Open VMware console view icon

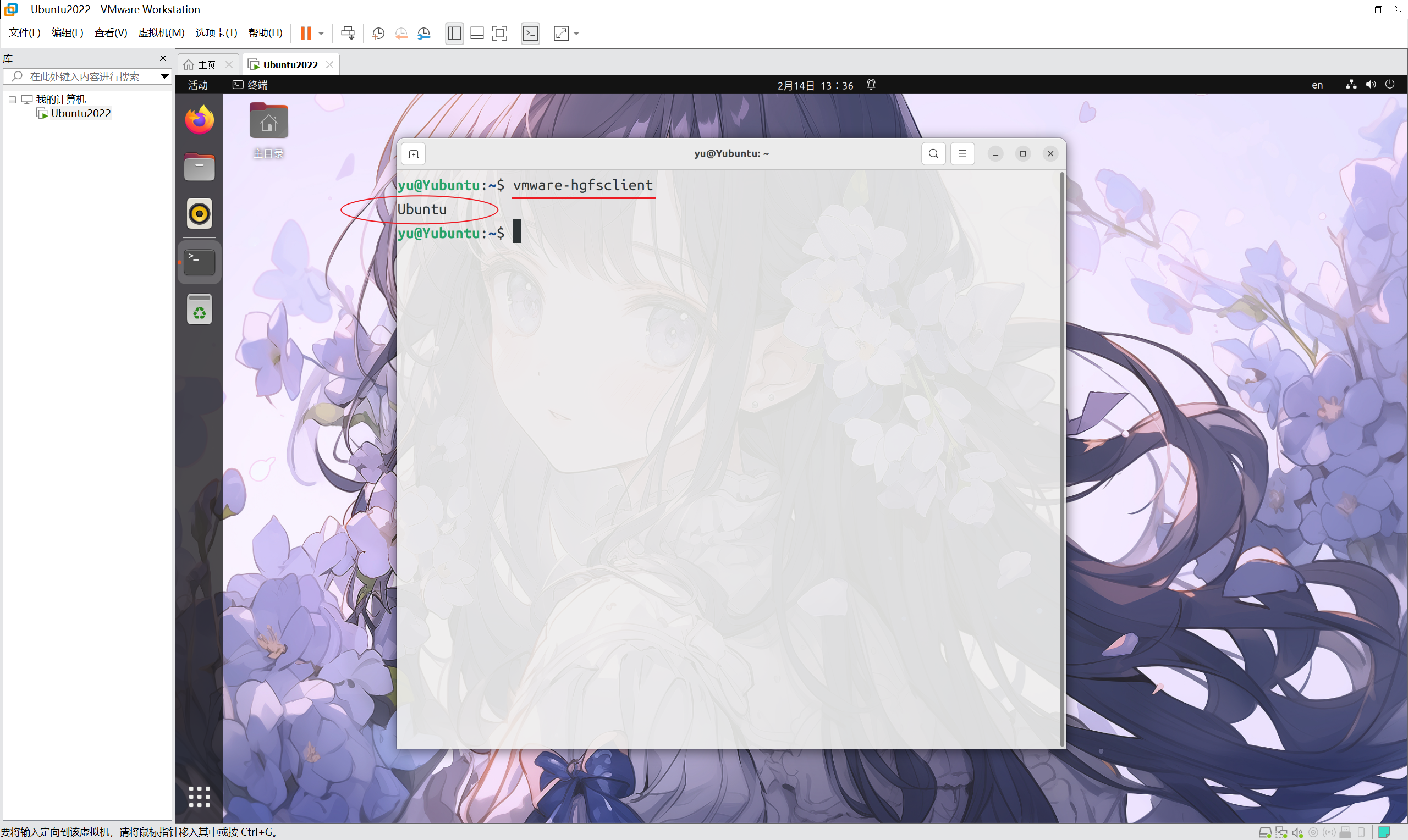(x=531, y=34)
